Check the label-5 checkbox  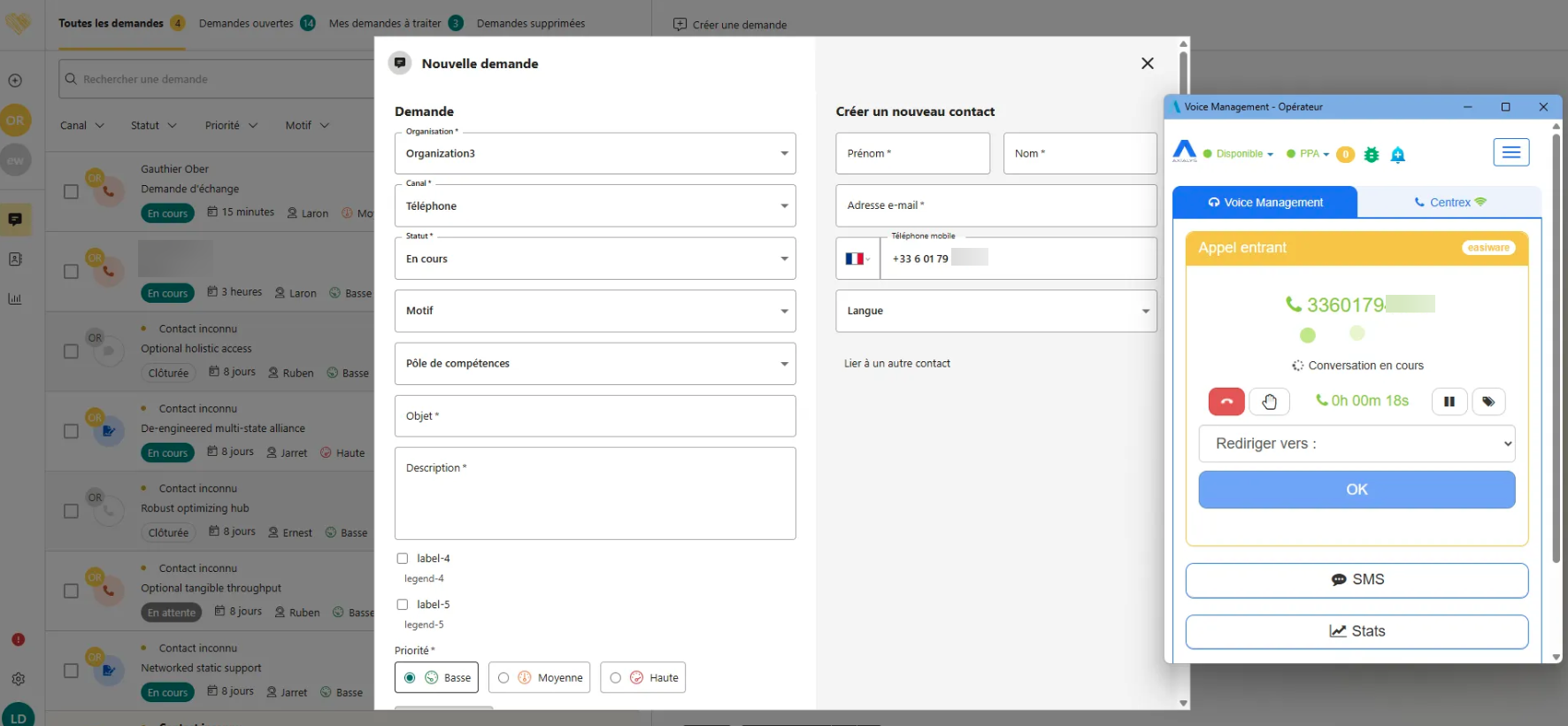tap(403, 605)
